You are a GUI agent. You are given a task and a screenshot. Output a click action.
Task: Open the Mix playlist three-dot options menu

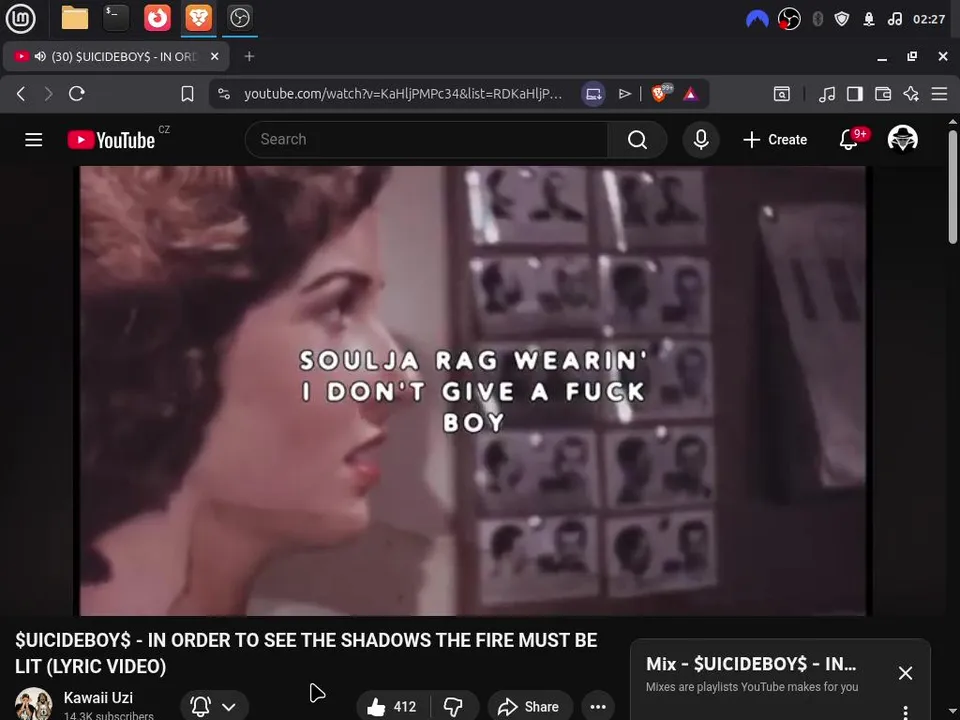tap(906, 711)
